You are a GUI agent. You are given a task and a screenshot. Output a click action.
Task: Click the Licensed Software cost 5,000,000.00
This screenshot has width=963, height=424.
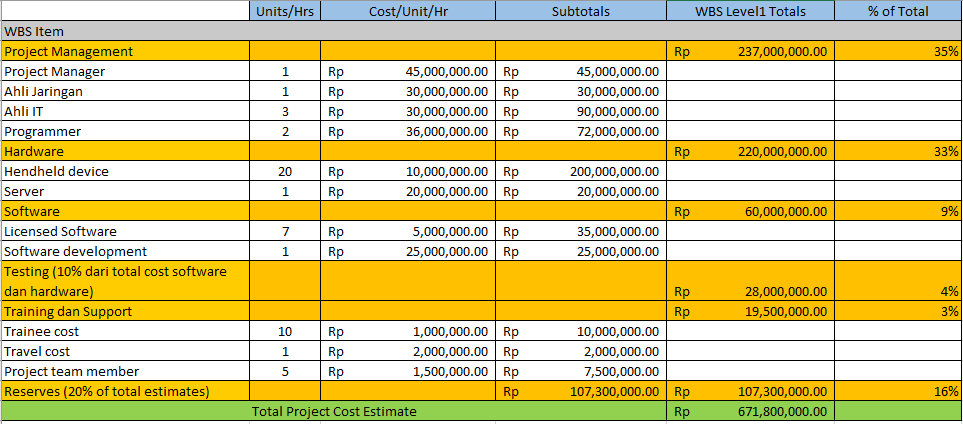408,231
